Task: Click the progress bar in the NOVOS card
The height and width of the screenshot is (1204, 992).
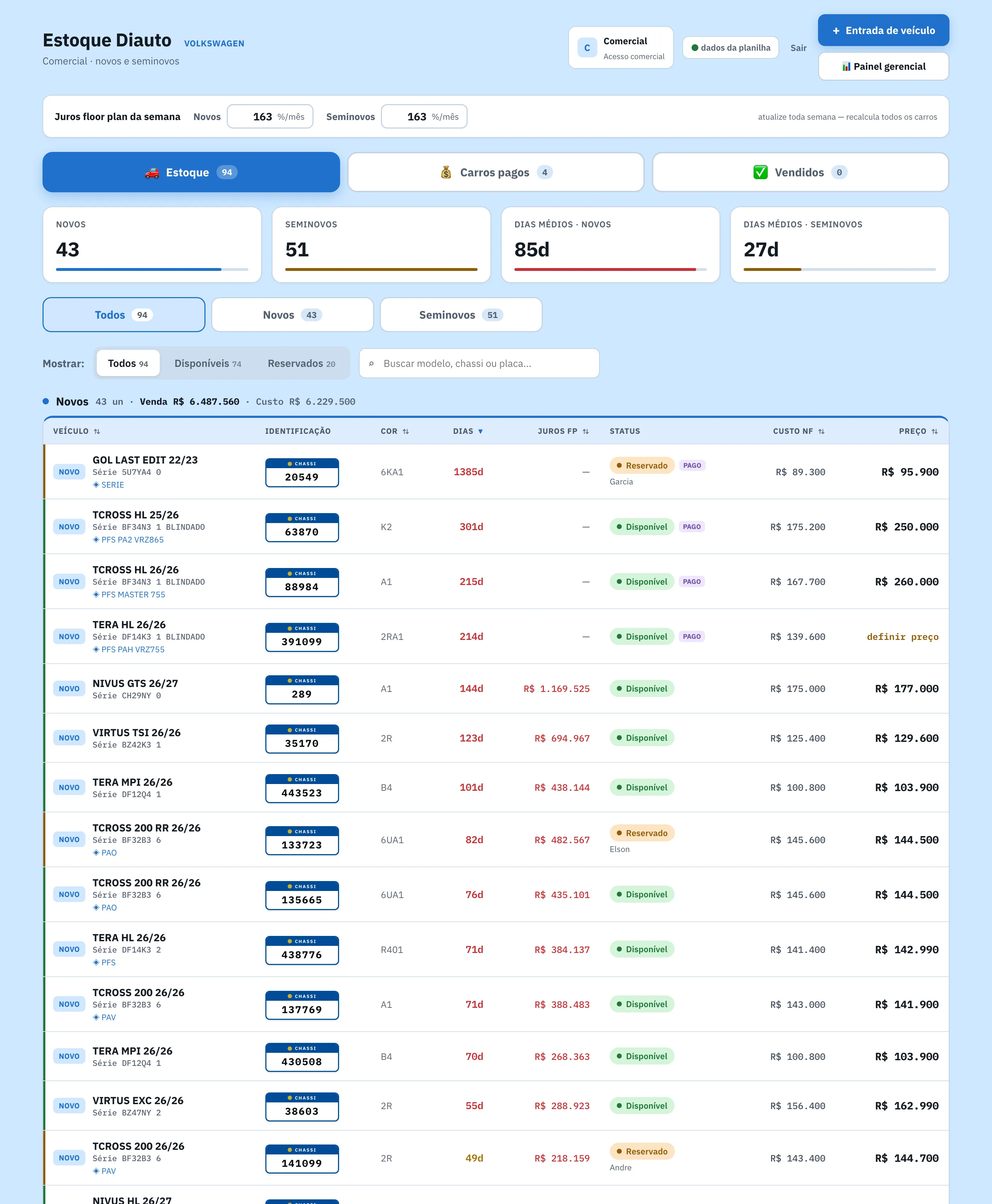Action: click(x=152, y=269)
